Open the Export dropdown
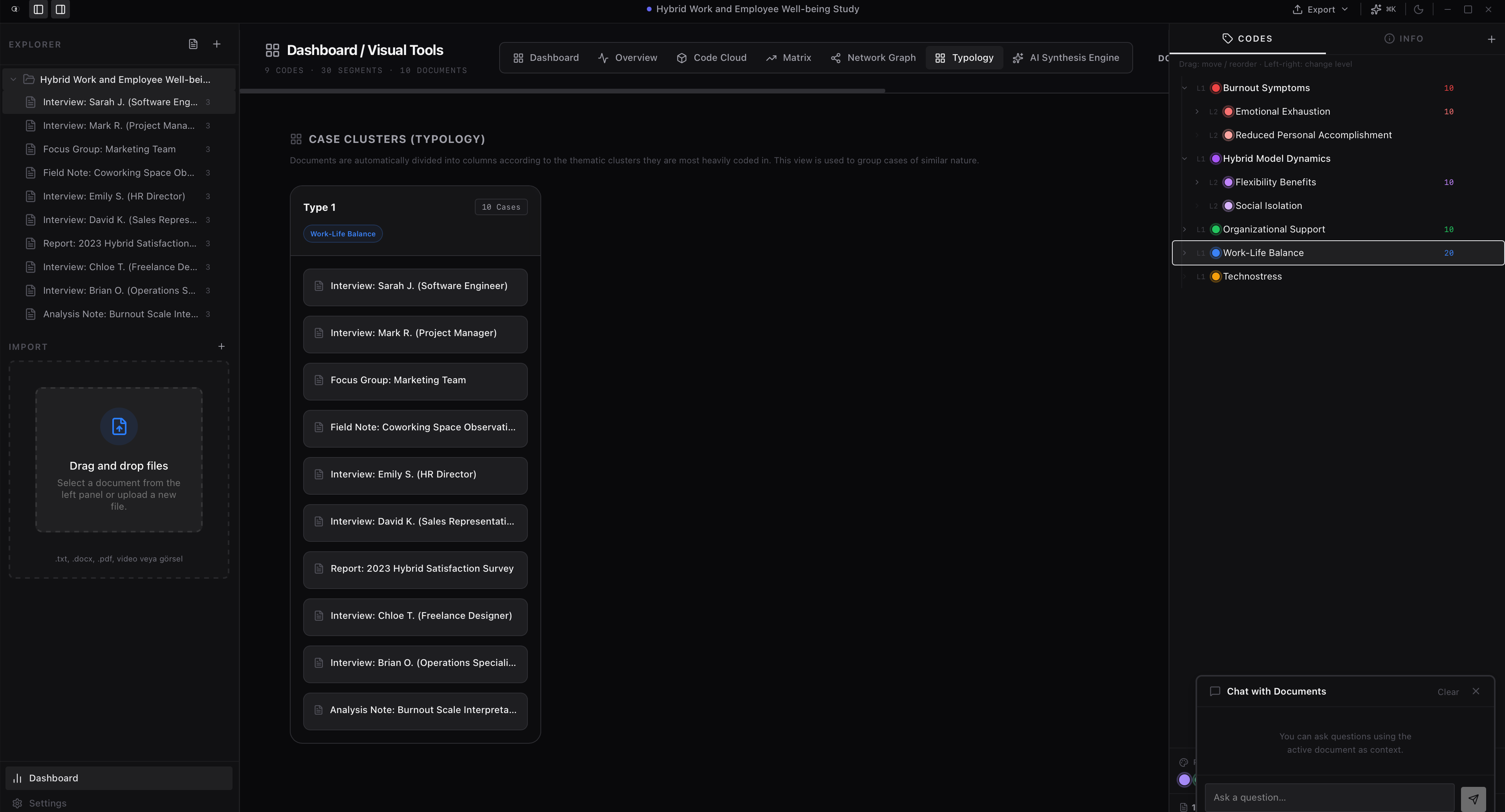Viewport: 1505px width, 812px height. 1319,9
